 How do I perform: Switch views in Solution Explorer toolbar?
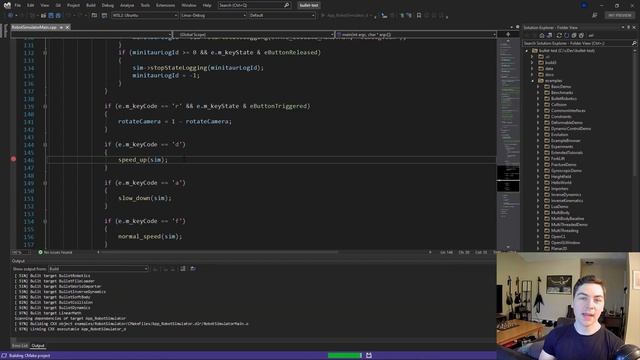pyautogui.click(x=549, y=36)
